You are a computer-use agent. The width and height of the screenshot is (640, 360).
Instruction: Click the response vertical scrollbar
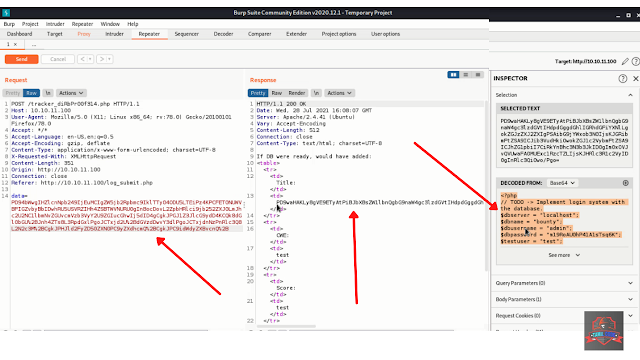pyautogui.click(x=486, y=186)
